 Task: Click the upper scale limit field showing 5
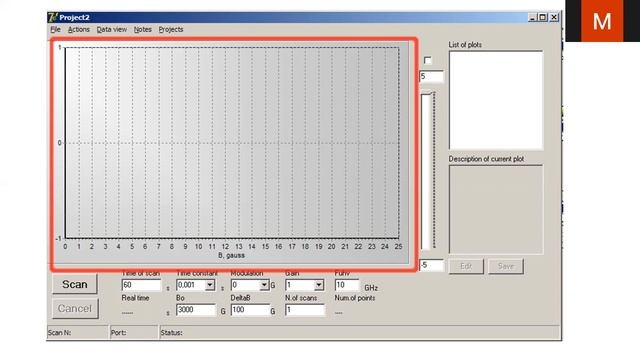(x=431, y=76)
